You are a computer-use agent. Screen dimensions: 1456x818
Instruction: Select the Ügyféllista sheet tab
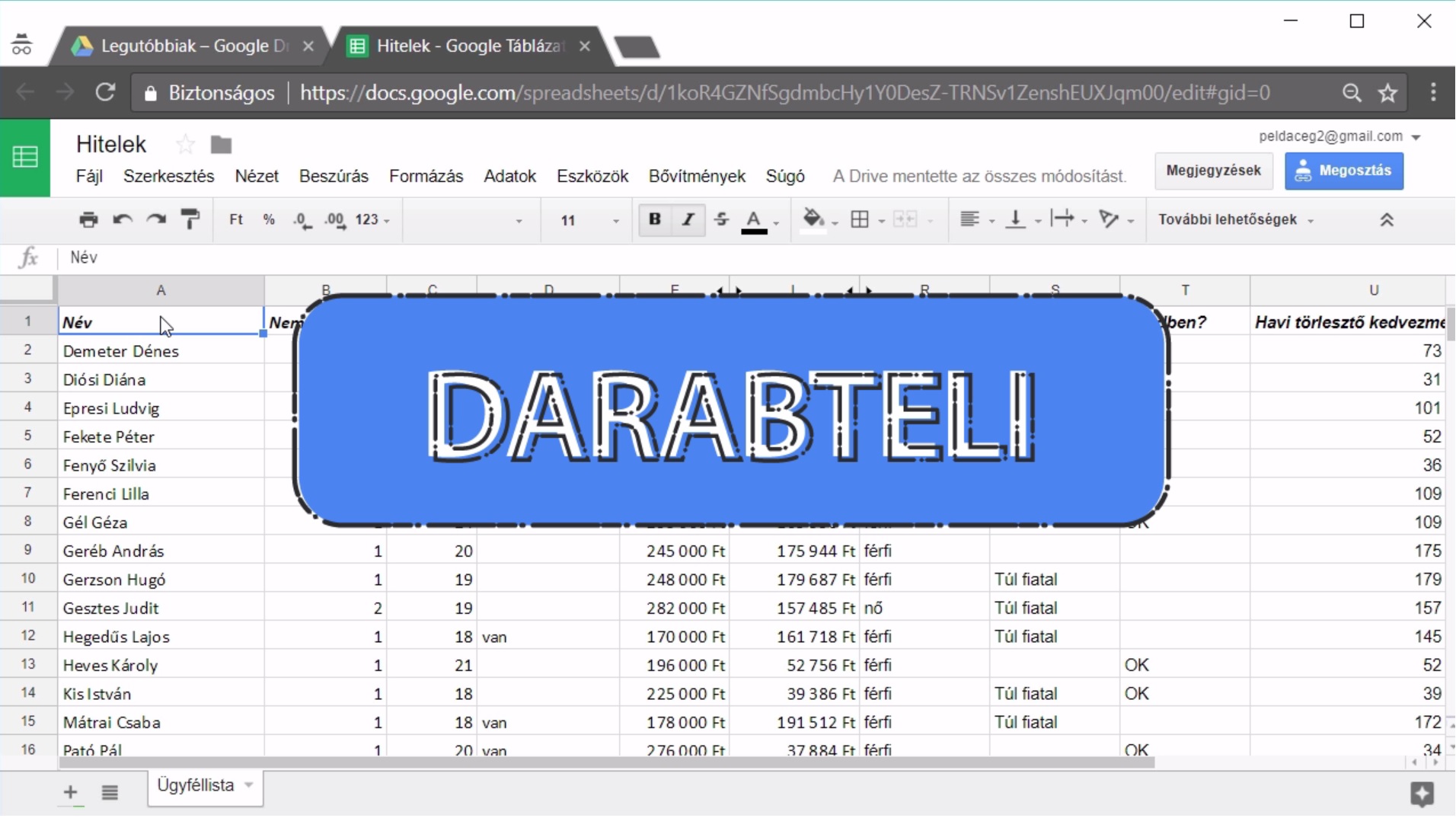[204, 786]
